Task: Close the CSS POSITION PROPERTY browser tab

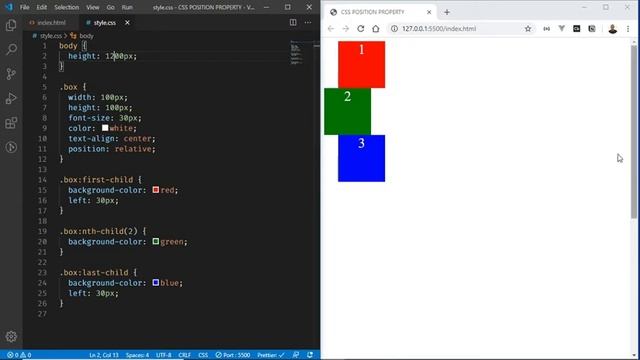Action: [429, 12]
